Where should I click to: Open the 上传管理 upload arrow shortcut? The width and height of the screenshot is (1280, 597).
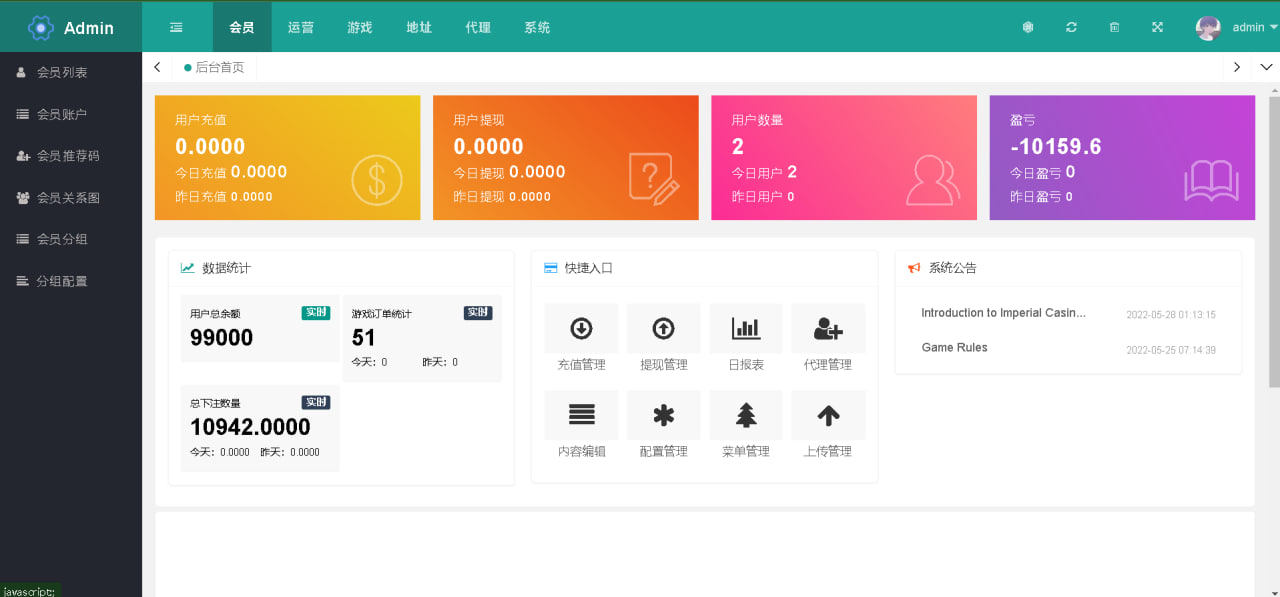coord(828,415)
